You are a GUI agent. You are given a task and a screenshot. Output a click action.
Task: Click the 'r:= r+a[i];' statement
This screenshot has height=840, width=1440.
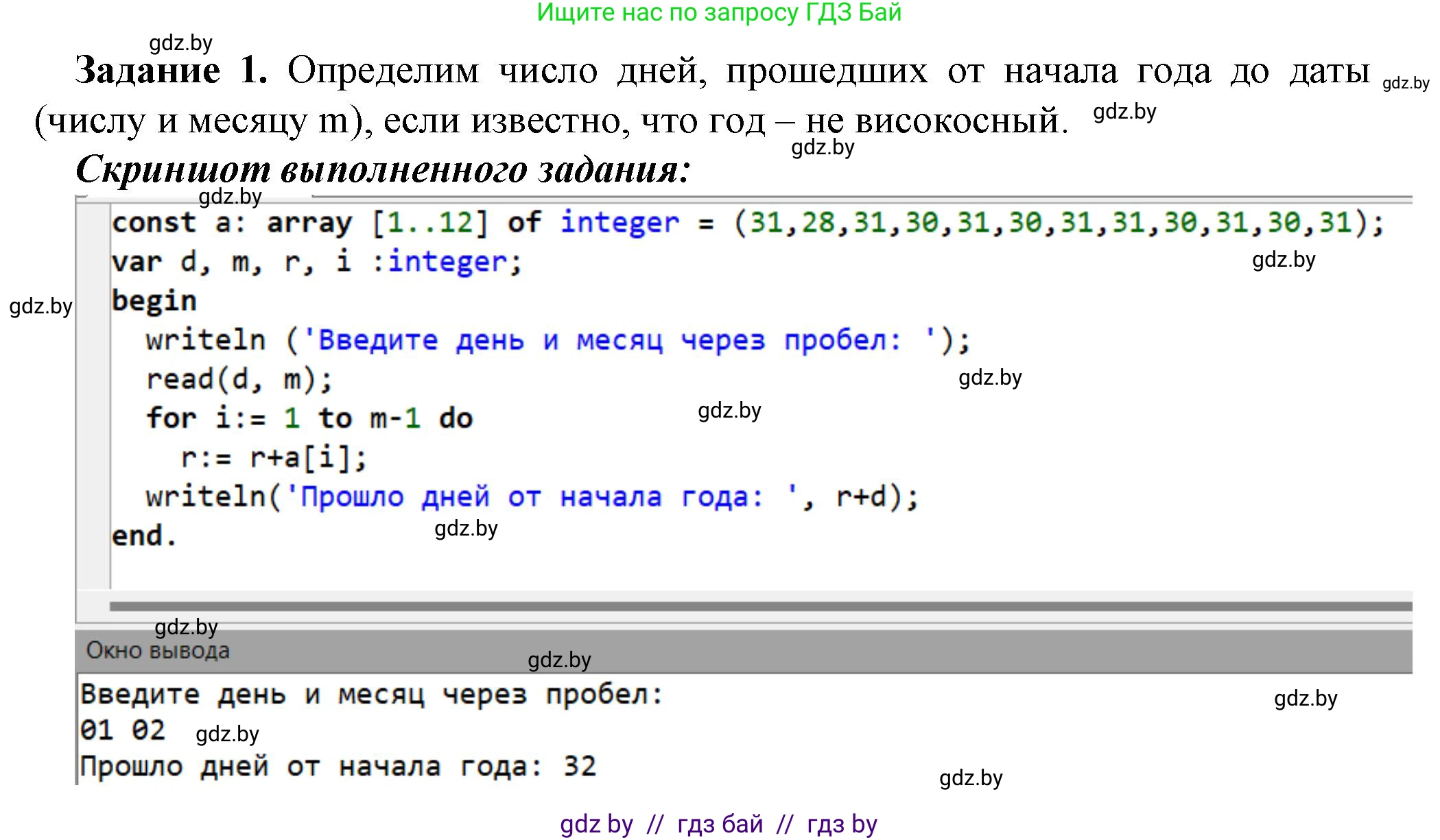point(274,457)
